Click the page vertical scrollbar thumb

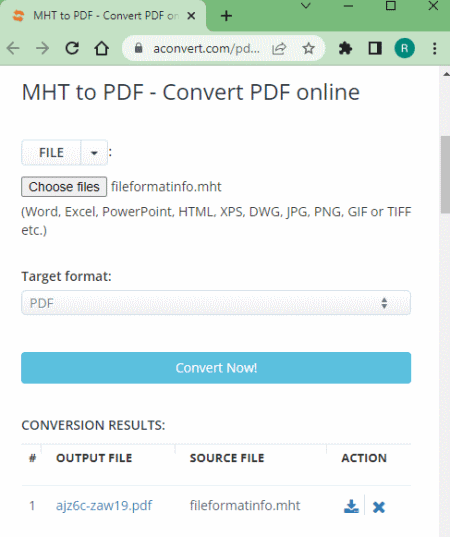pyautogui.click(x=445, y=175)
